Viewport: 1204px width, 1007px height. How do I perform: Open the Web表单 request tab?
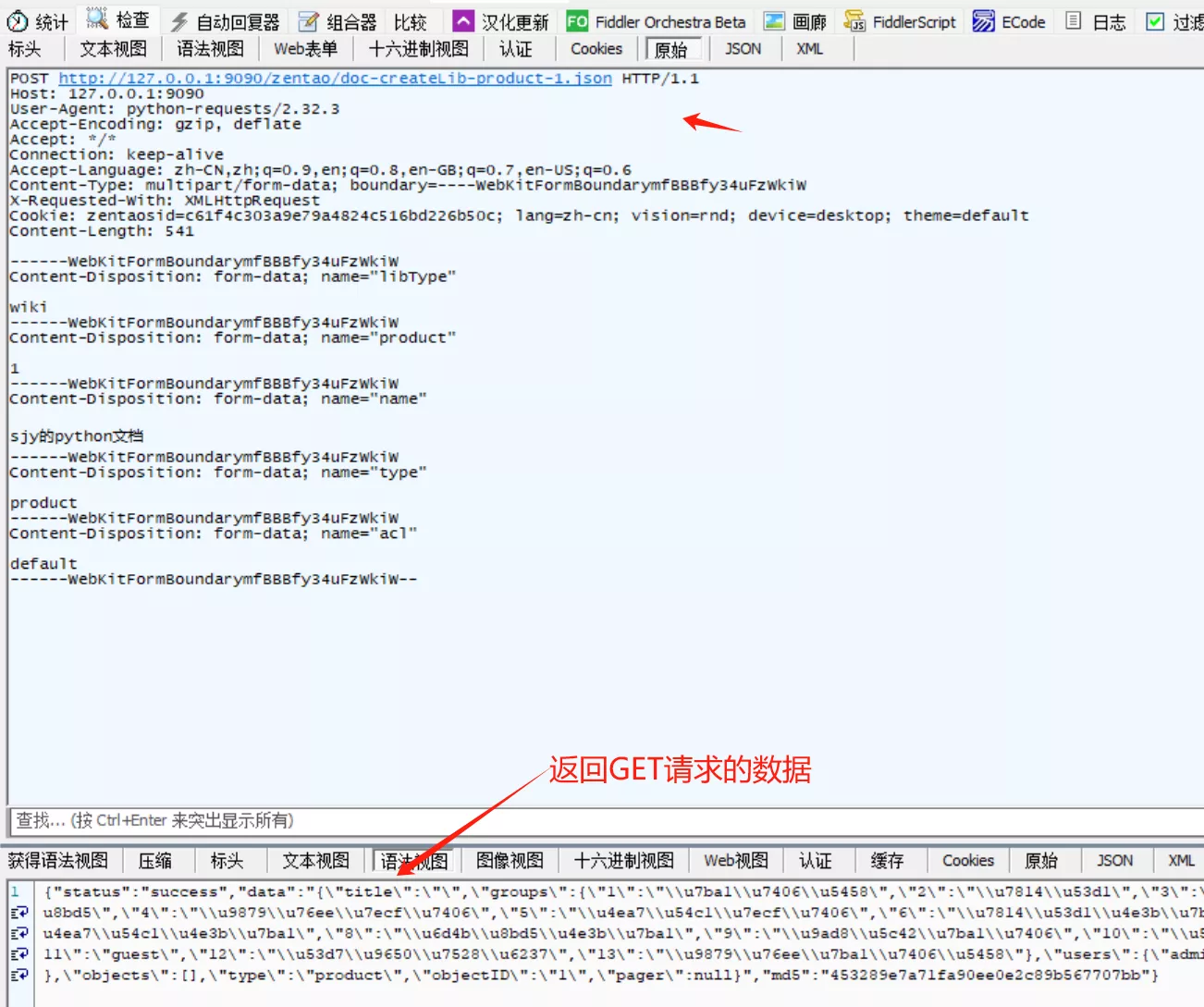[306, 49]
